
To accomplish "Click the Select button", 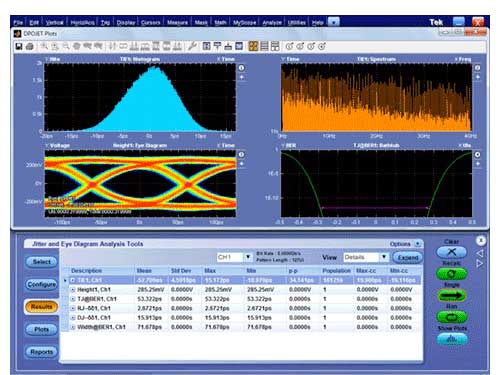I will pos(42,262).
